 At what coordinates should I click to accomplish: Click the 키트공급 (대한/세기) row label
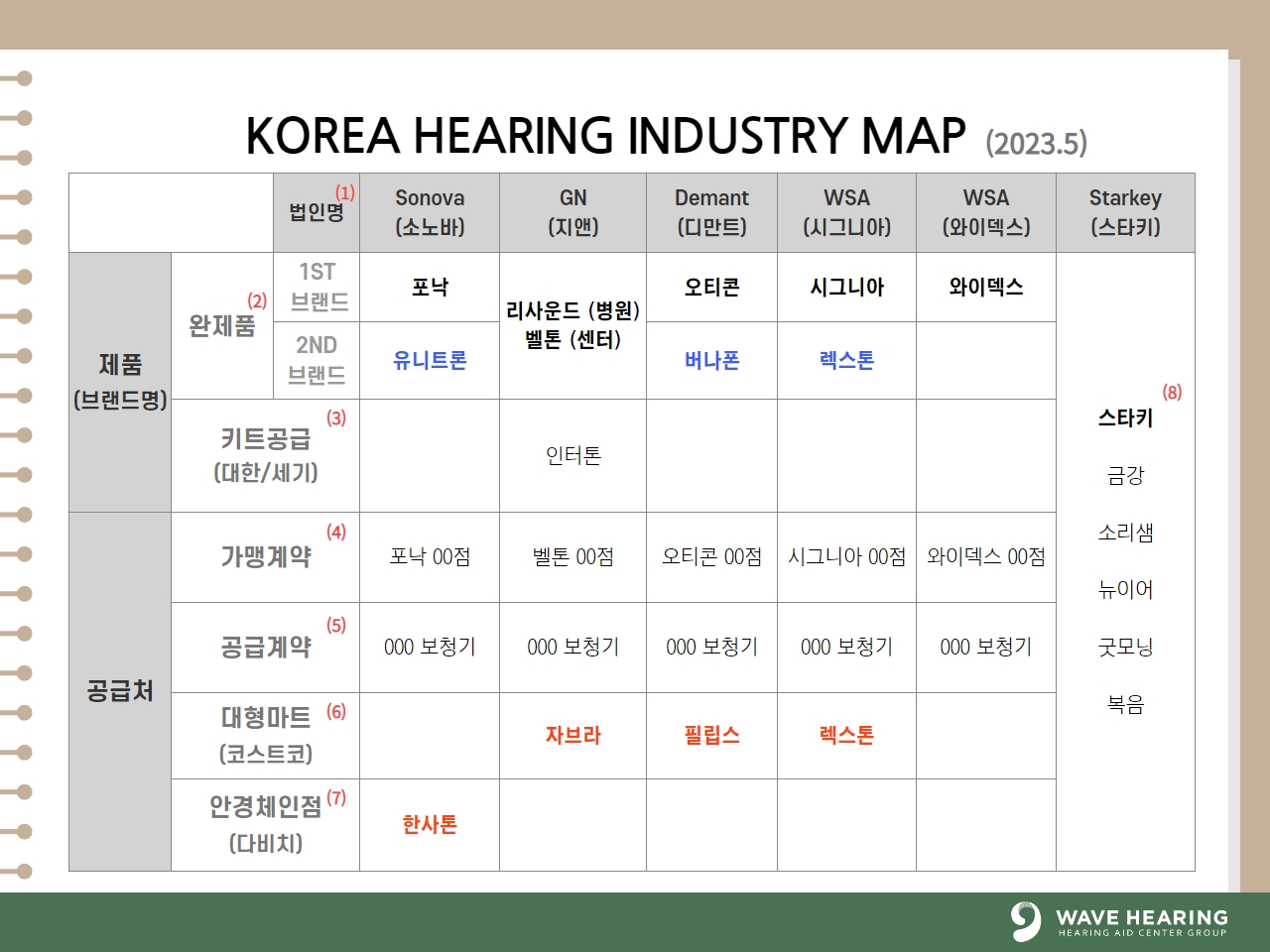266,455
